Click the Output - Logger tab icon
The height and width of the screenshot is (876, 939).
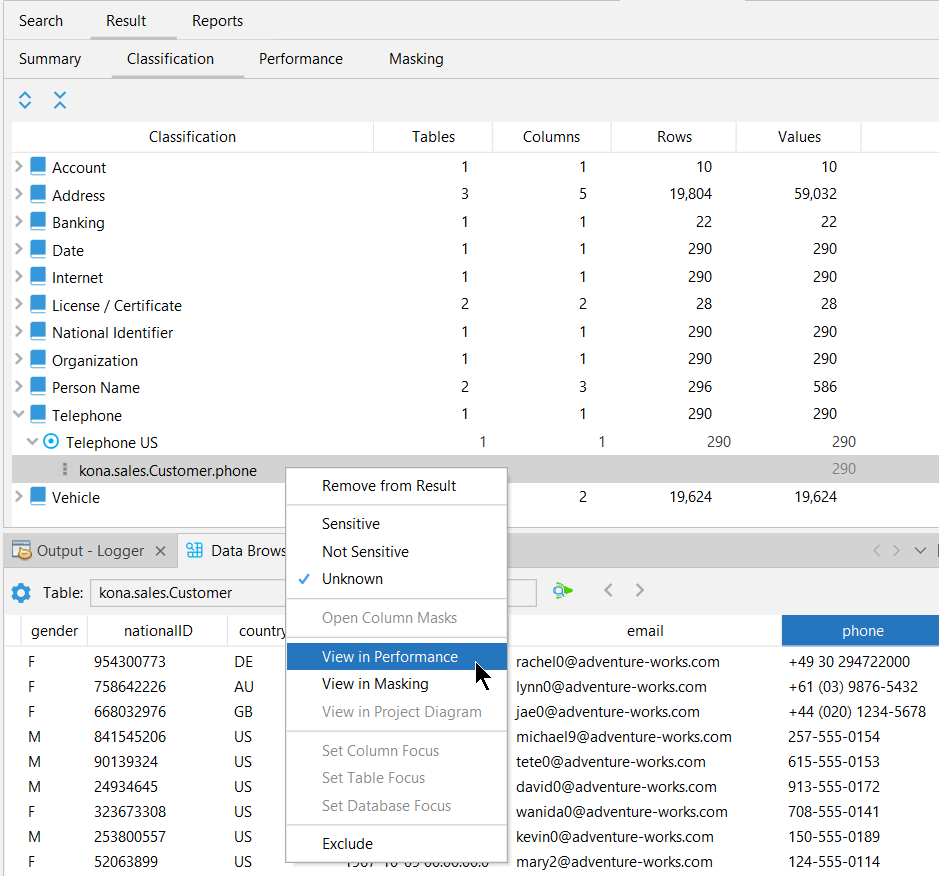tap(22, 550)
